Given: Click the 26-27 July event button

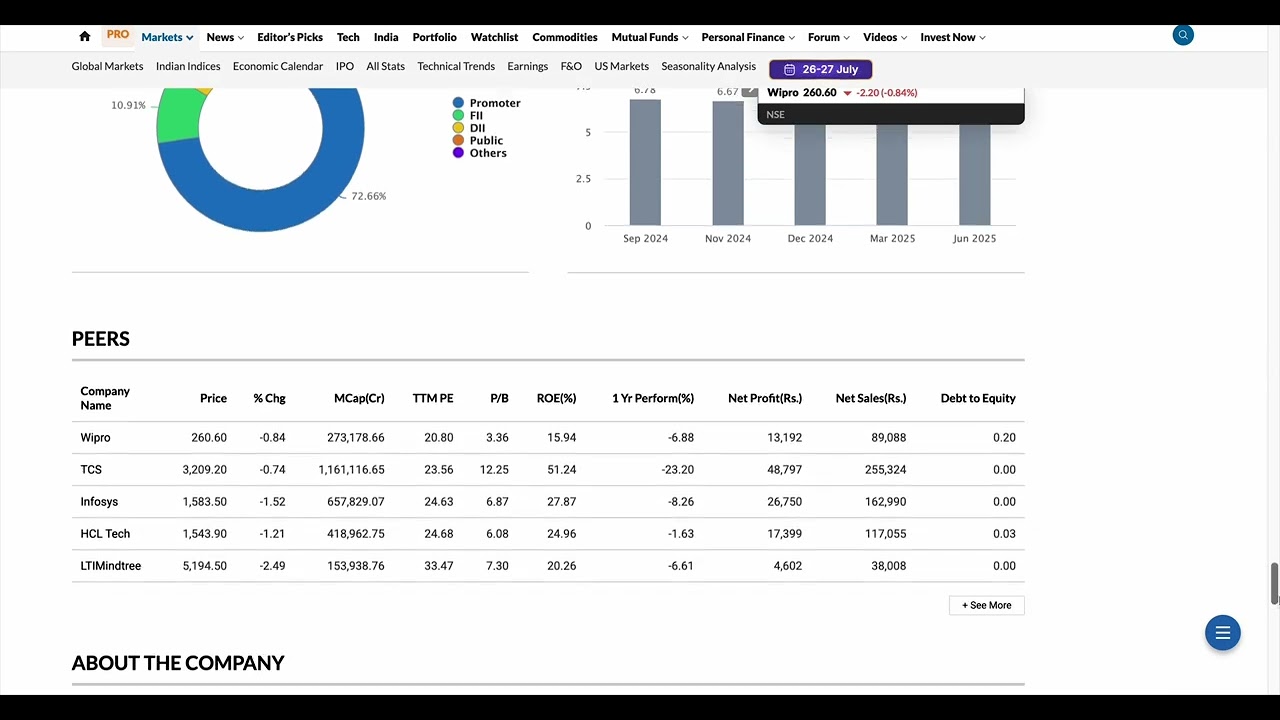Looking at the screenshot, I should [x=821, y=70].
